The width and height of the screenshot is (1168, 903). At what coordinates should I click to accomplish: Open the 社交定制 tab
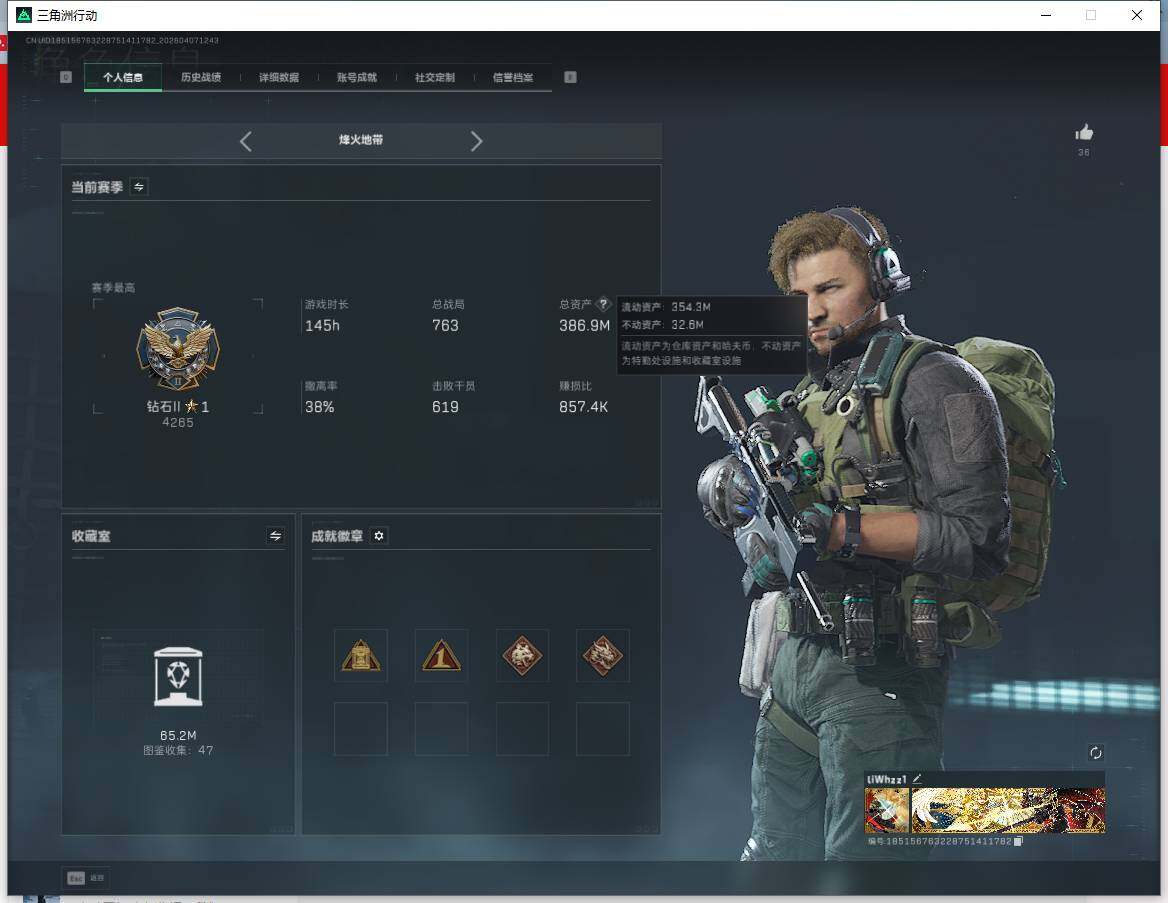435,77
